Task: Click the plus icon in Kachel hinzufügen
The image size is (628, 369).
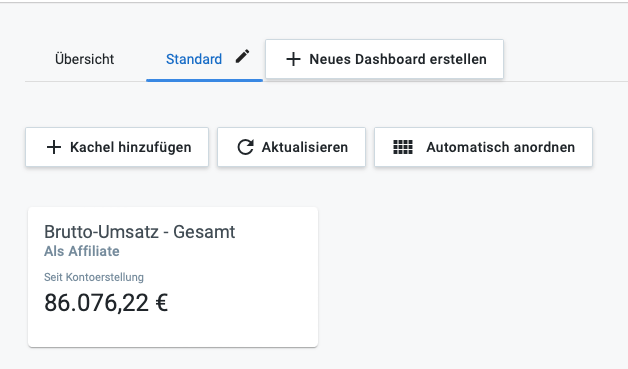Action: (54, 147)
